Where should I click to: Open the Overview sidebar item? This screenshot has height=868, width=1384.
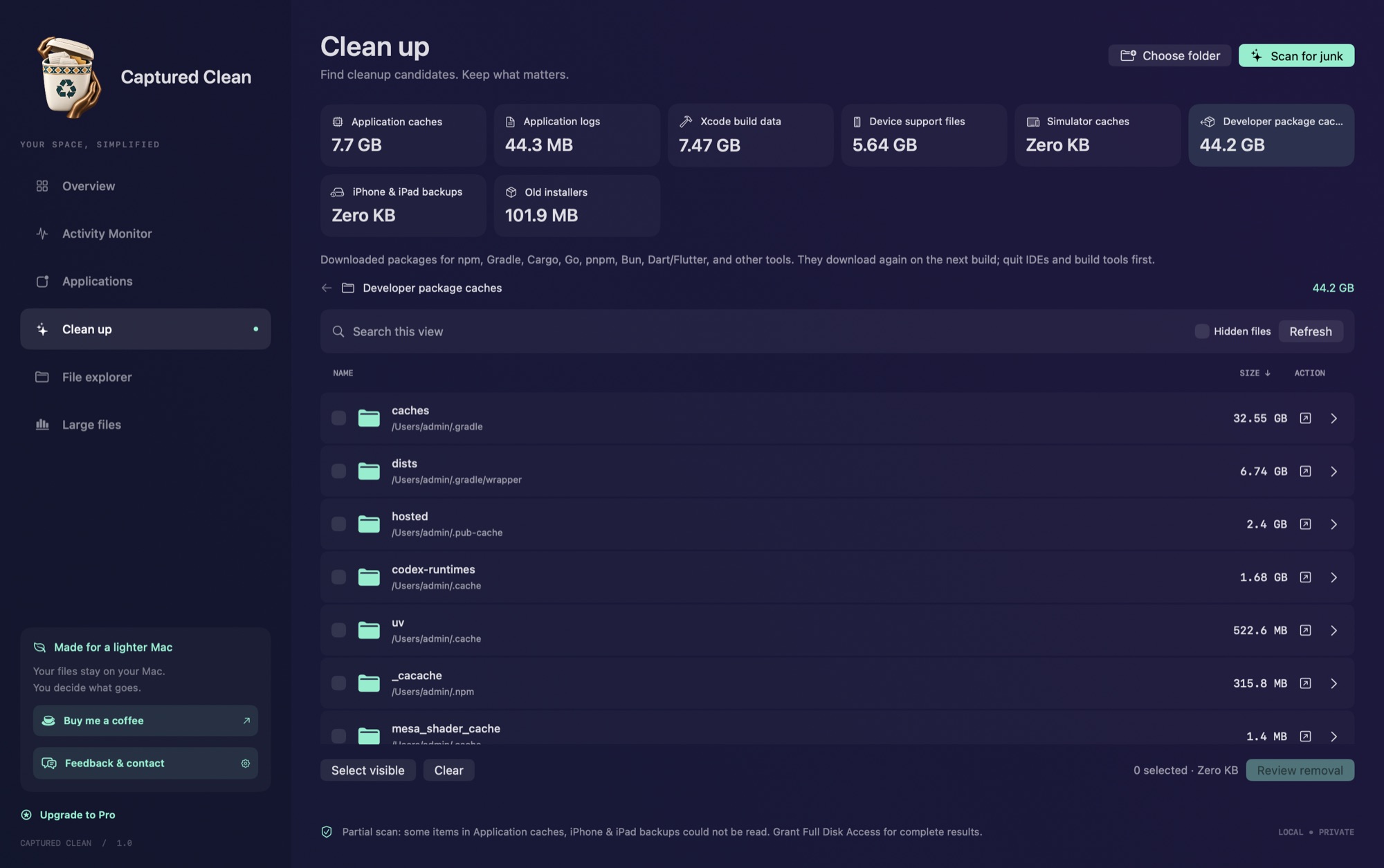[x=145, y=186]
